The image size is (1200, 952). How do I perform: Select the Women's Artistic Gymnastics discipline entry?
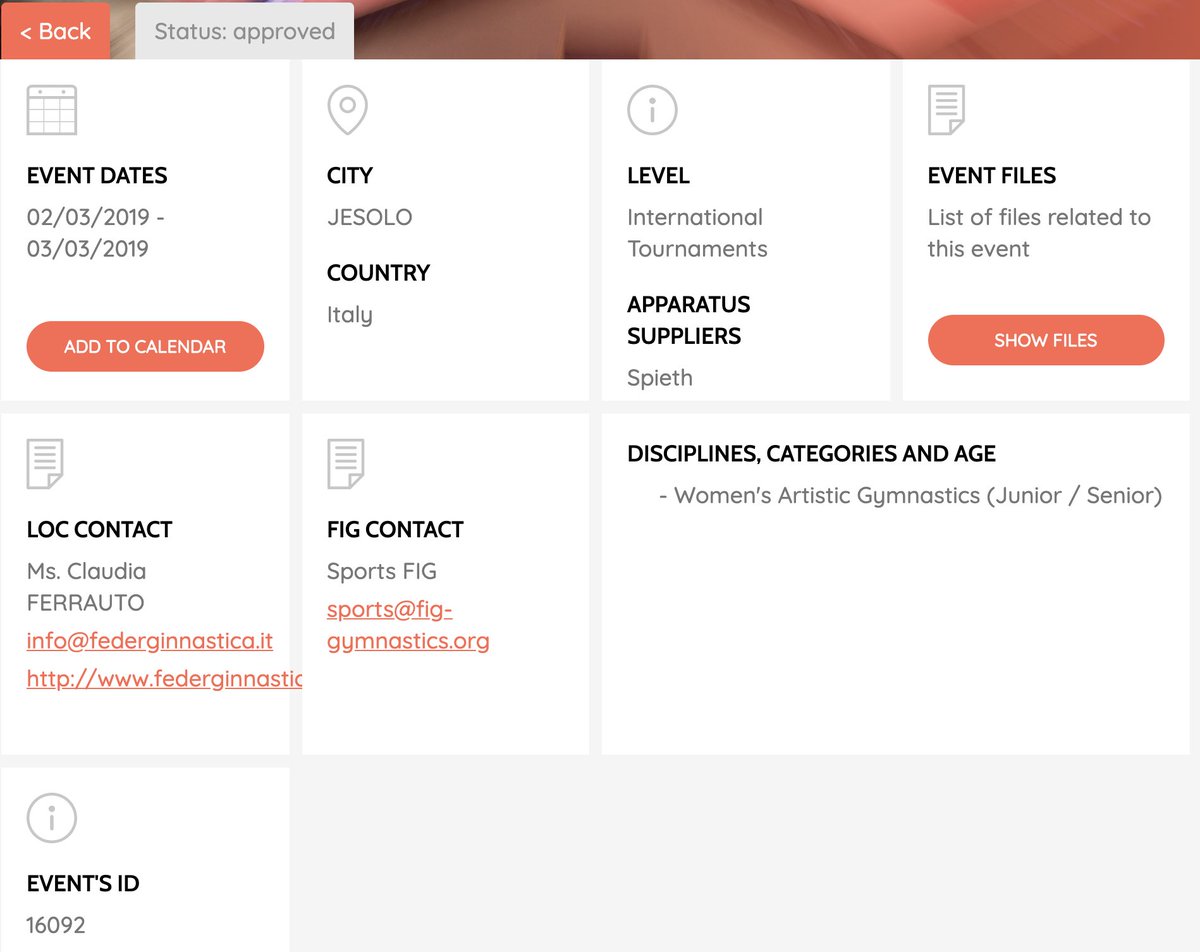pos(910,495)
